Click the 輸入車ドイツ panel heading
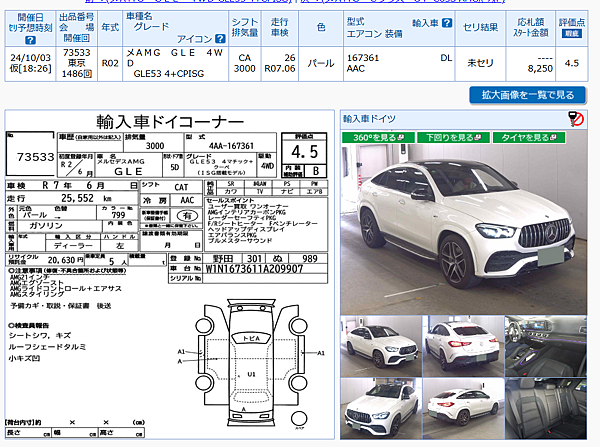Image resolution: width=600 pixels, height=447 pixels. click(x=369, y=119)
